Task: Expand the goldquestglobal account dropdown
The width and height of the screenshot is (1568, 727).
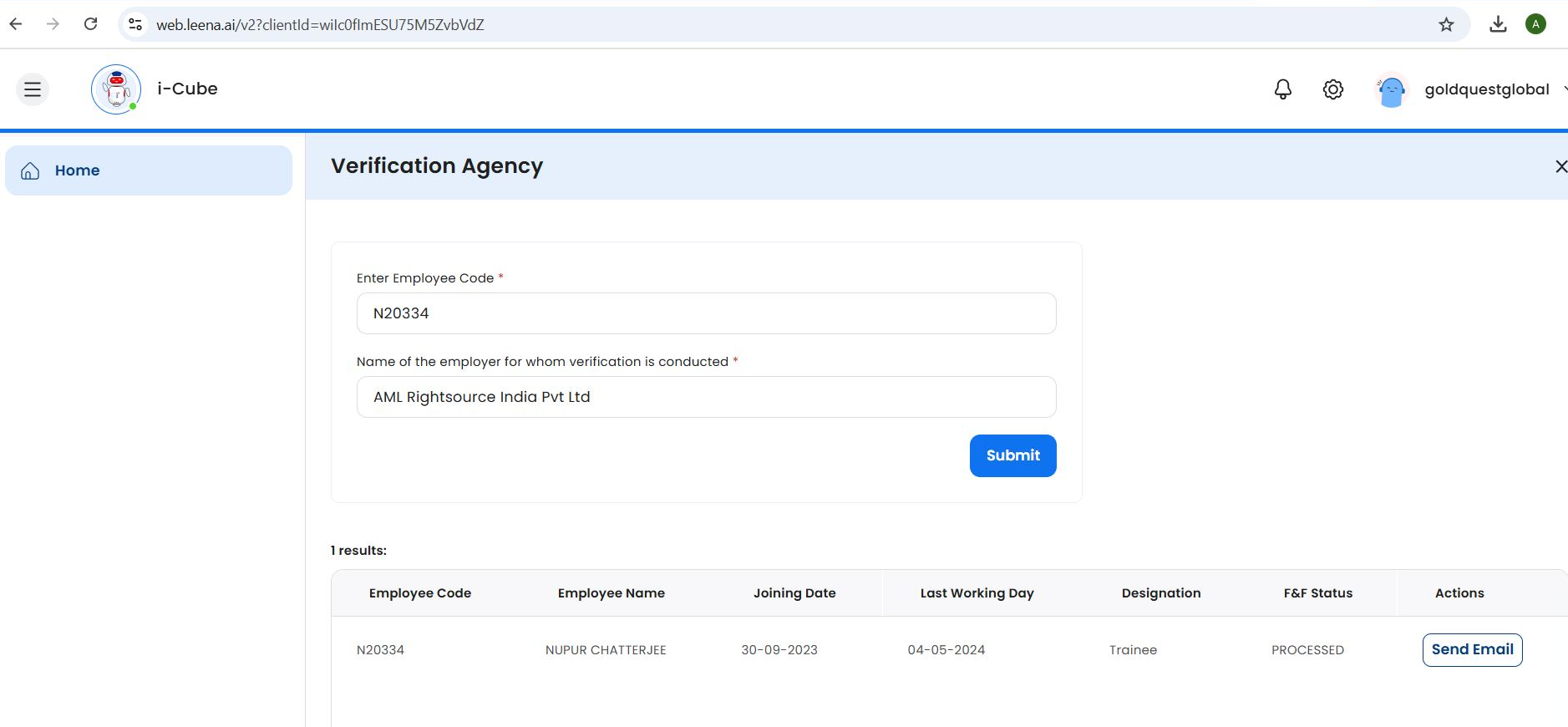Action: pos(1562,89)
